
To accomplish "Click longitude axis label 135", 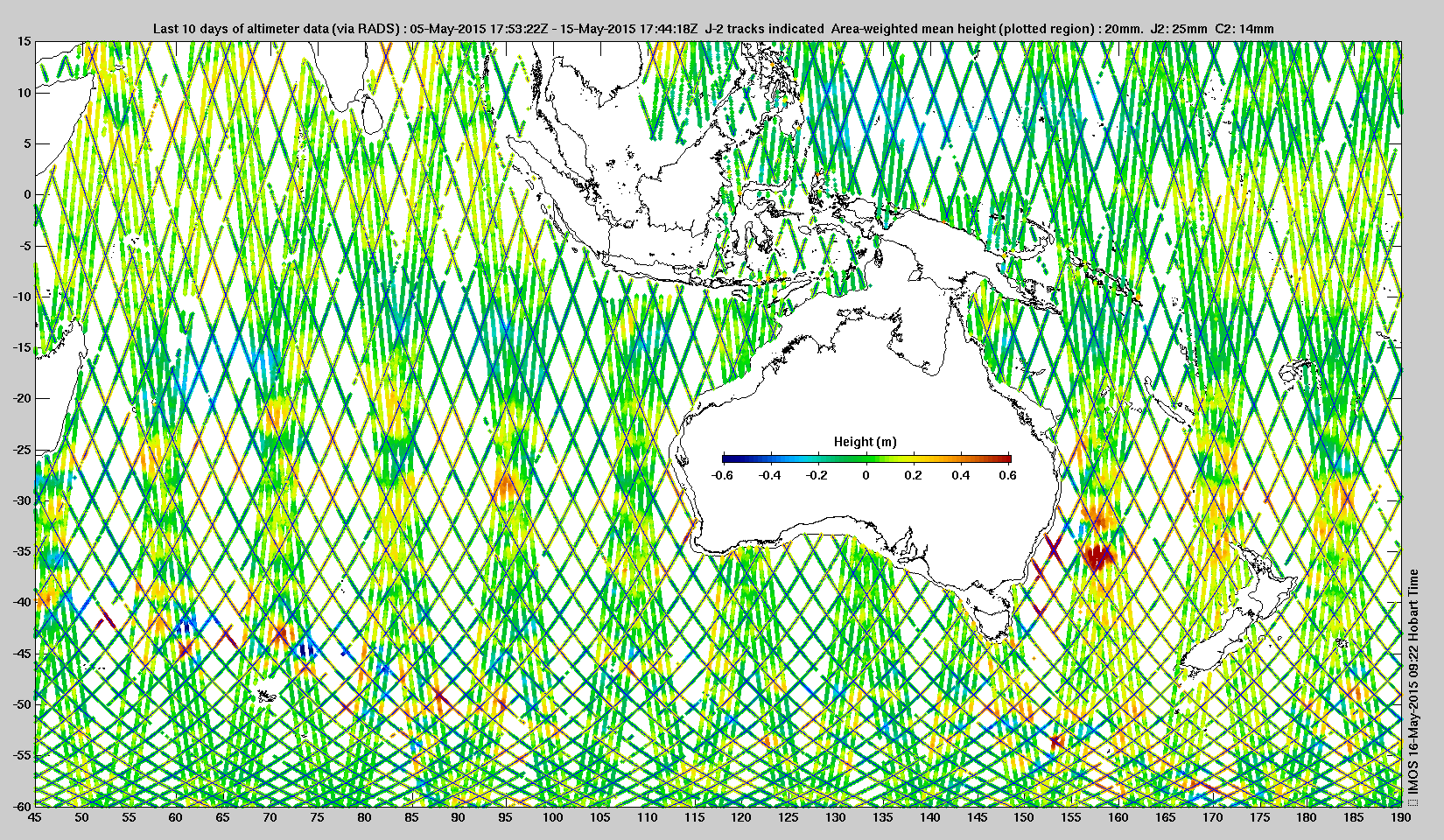I will 882,817.
